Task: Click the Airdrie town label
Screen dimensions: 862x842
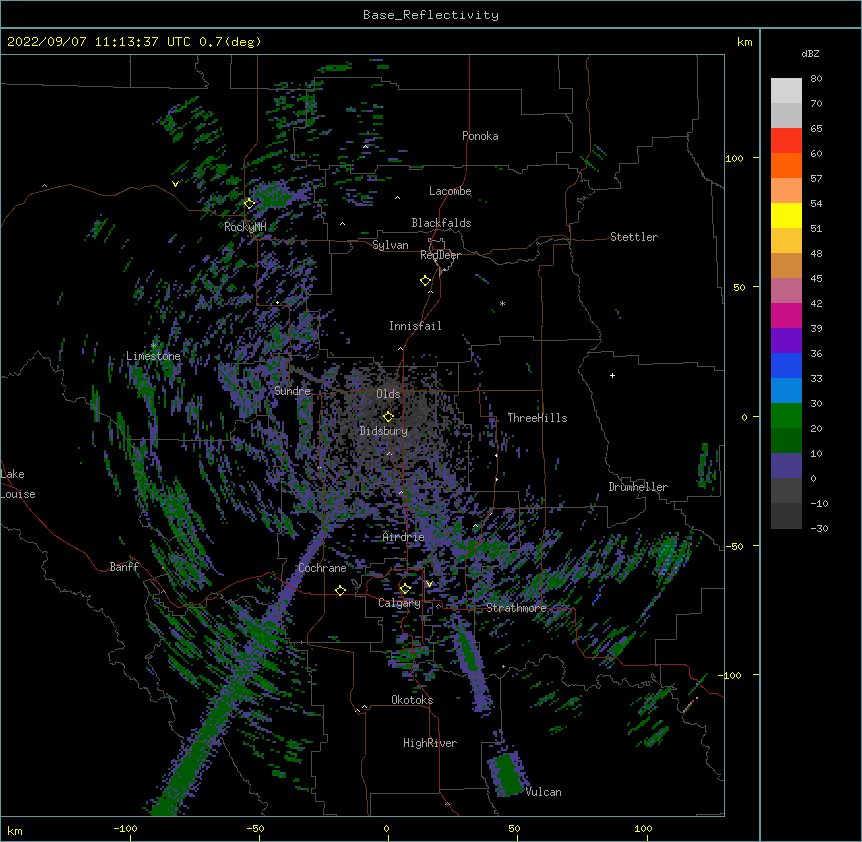Action: [x=404, y=537]
